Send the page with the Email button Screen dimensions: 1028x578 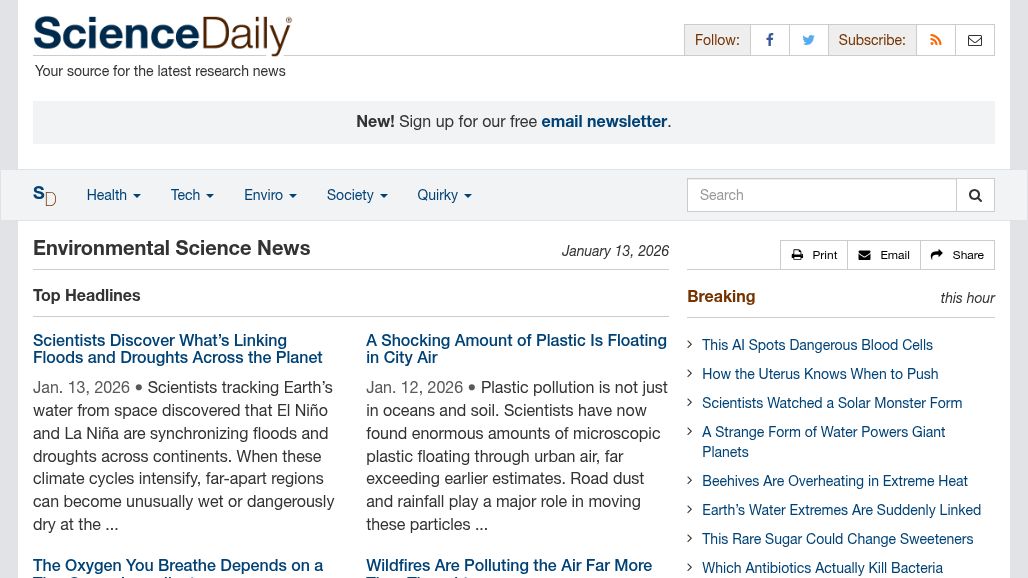point(884,255)
